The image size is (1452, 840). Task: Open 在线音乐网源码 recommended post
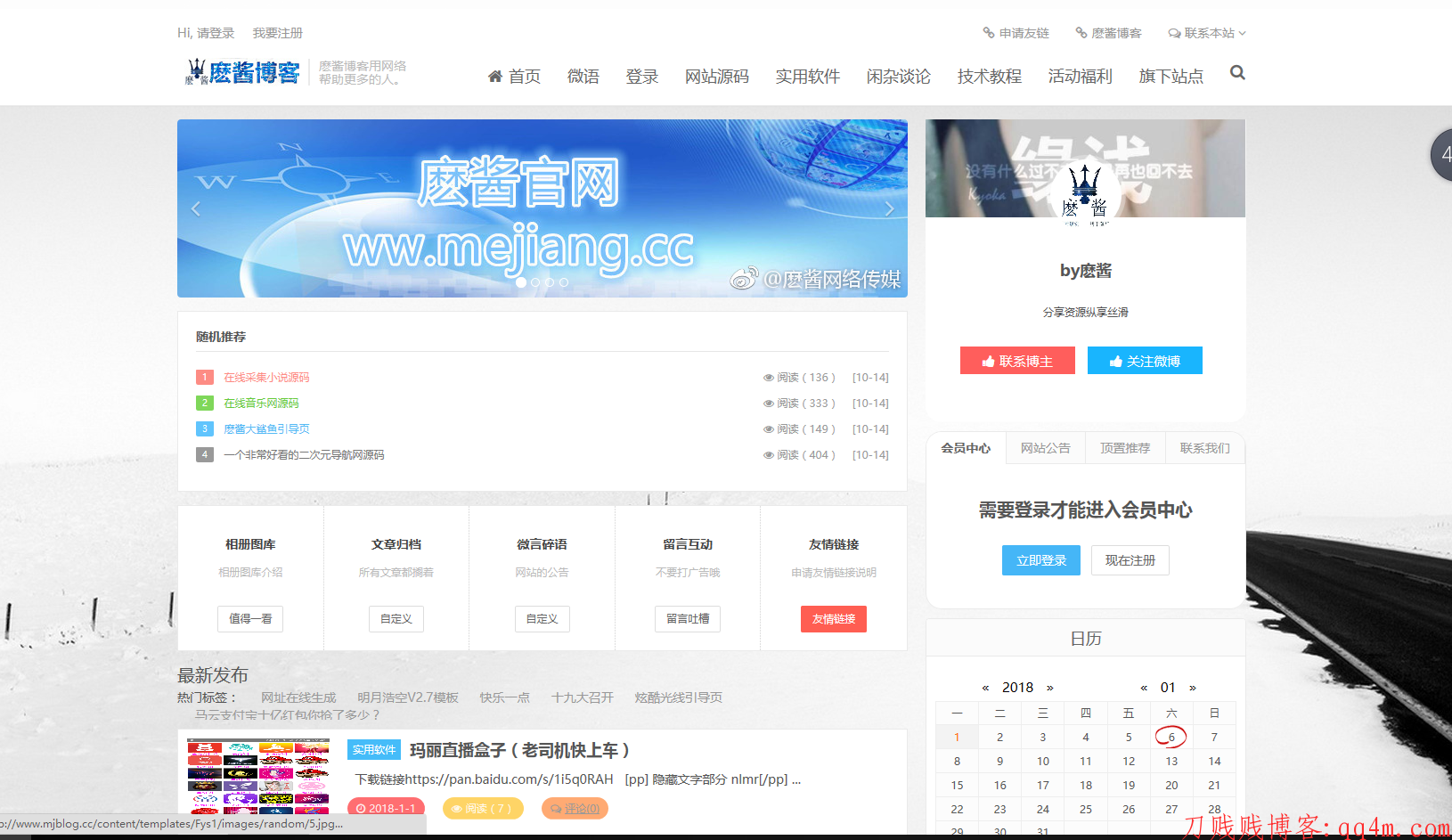tap(261, 404)
